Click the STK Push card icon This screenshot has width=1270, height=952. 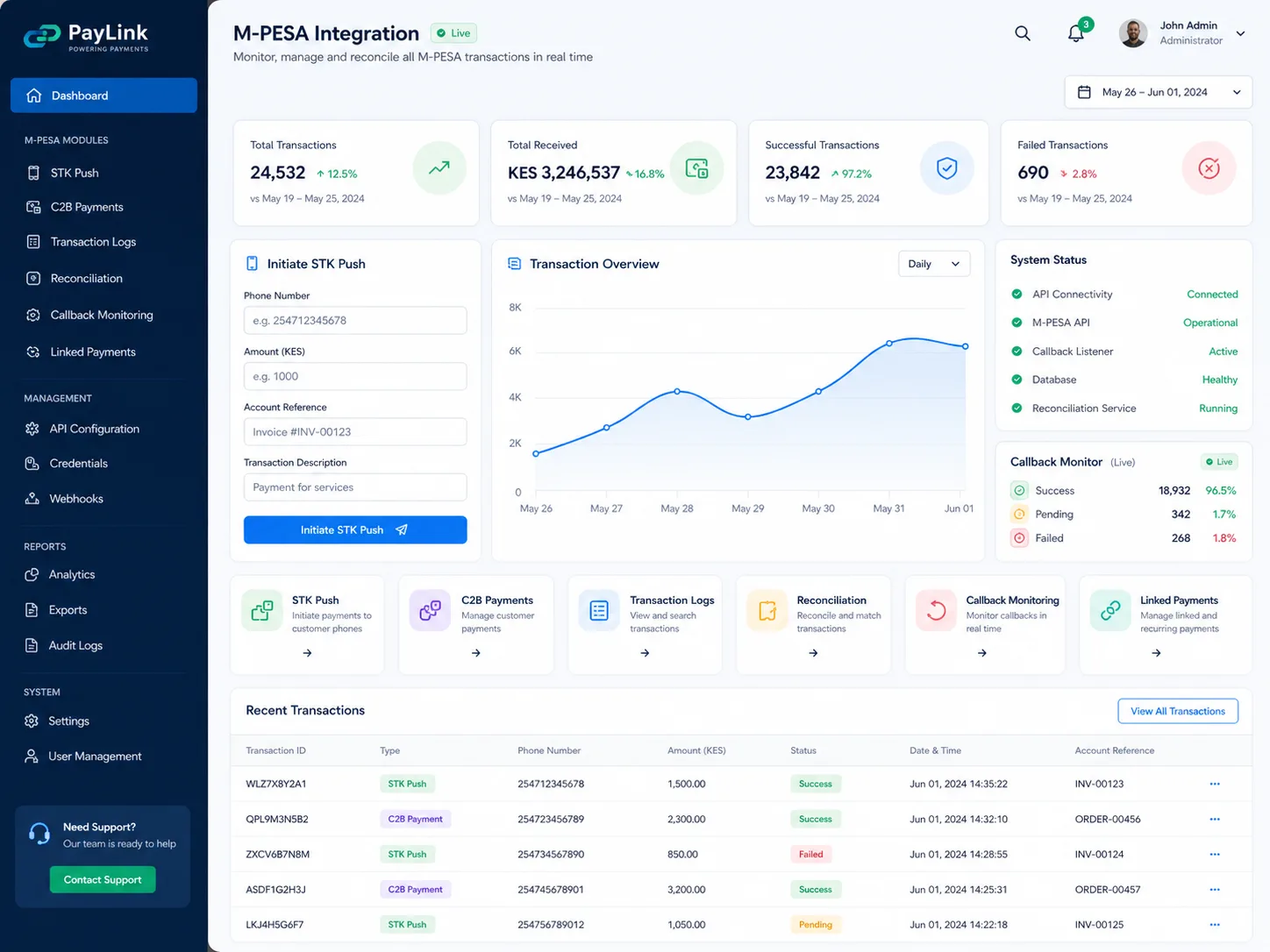(261, 610)
